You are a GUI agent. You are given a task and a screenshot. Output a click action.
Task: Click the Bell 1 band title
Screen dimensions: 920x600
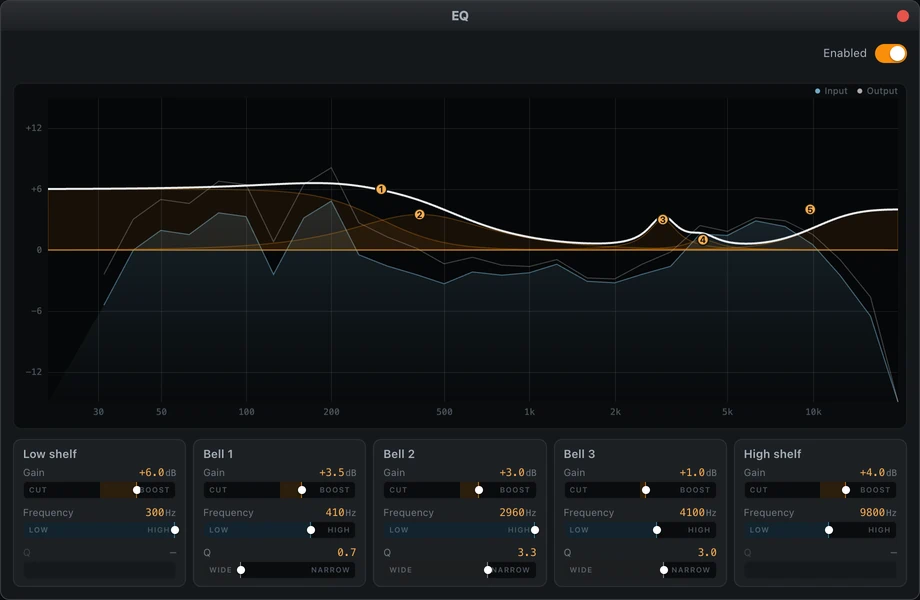coord(218,454)
